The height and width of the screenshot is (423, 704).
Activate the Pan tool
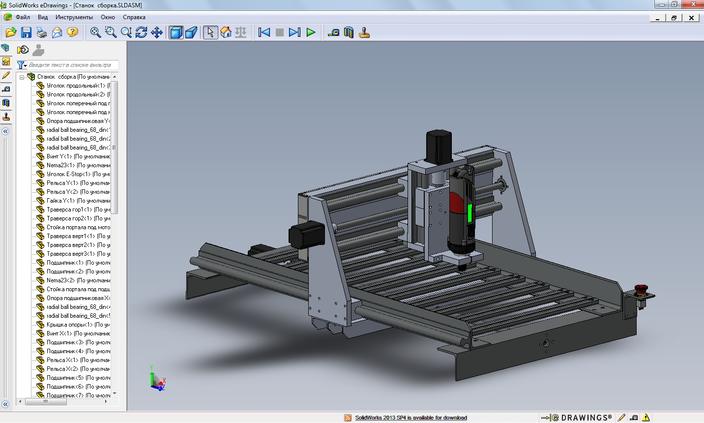[157, 32]
